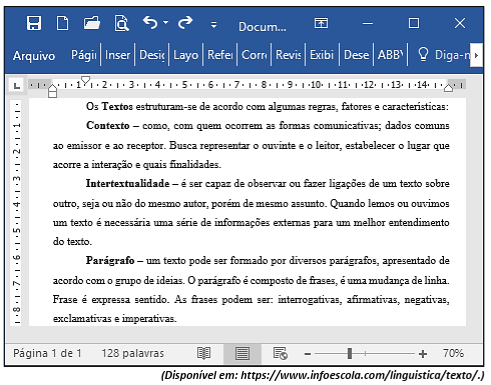
Task: Click the bold word Textos
Action: pos(117,106)
